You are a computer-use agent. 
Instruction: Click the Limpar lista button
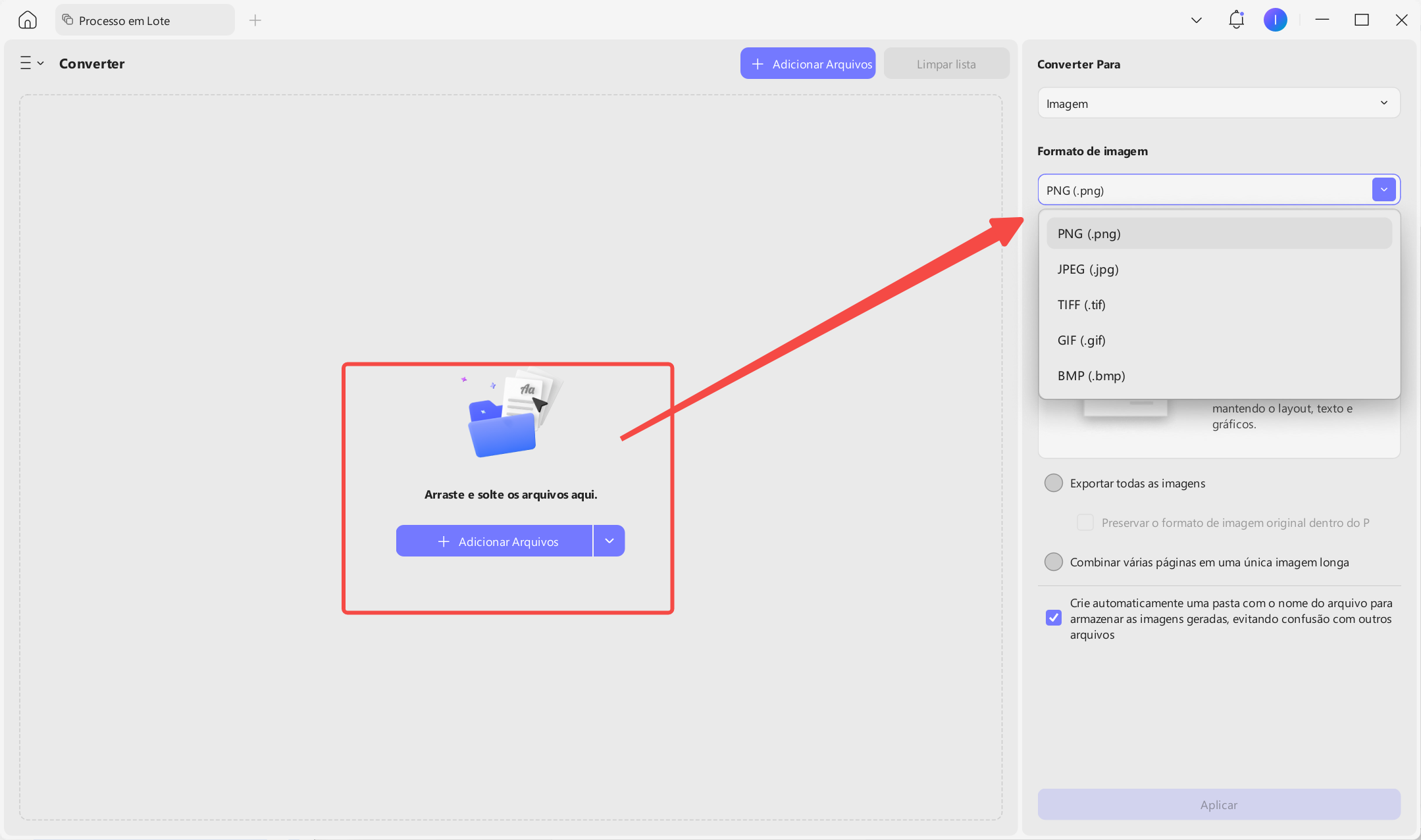pyautogui.click(x=946, y=64)
